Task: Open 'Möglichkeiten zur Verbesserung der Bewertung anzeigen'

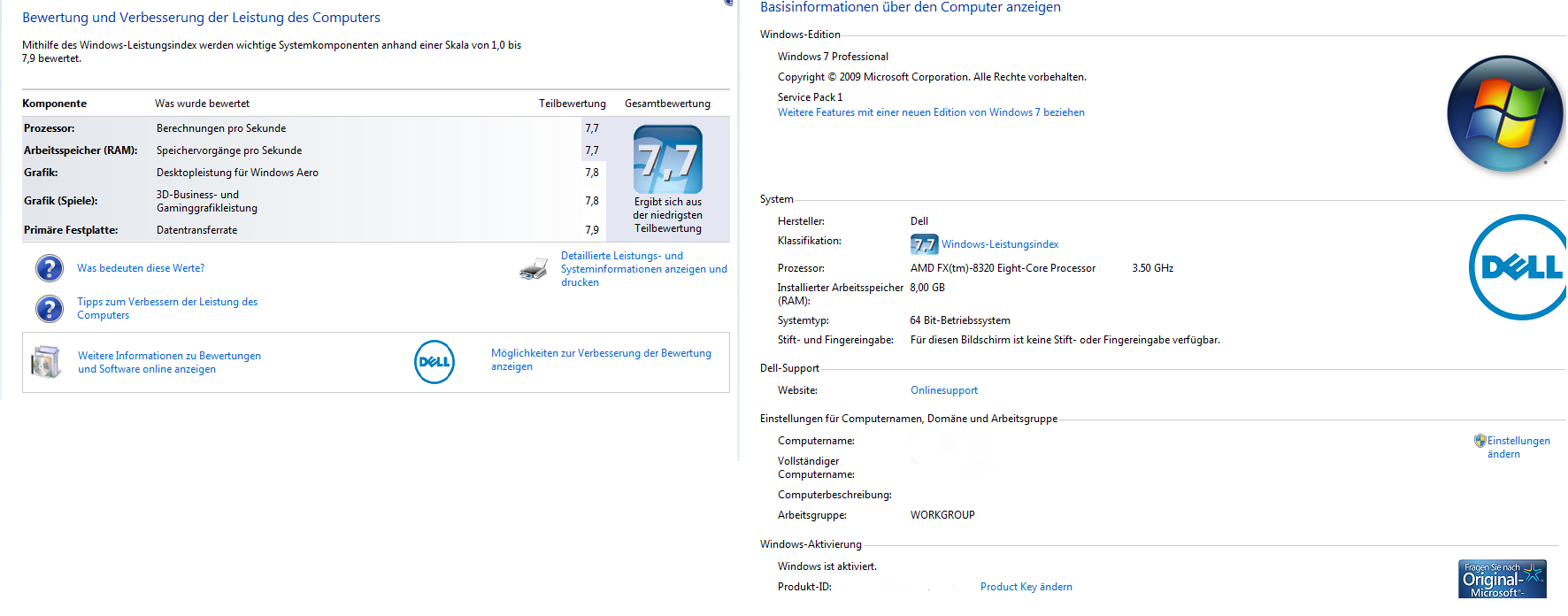Action: [601, 359]
